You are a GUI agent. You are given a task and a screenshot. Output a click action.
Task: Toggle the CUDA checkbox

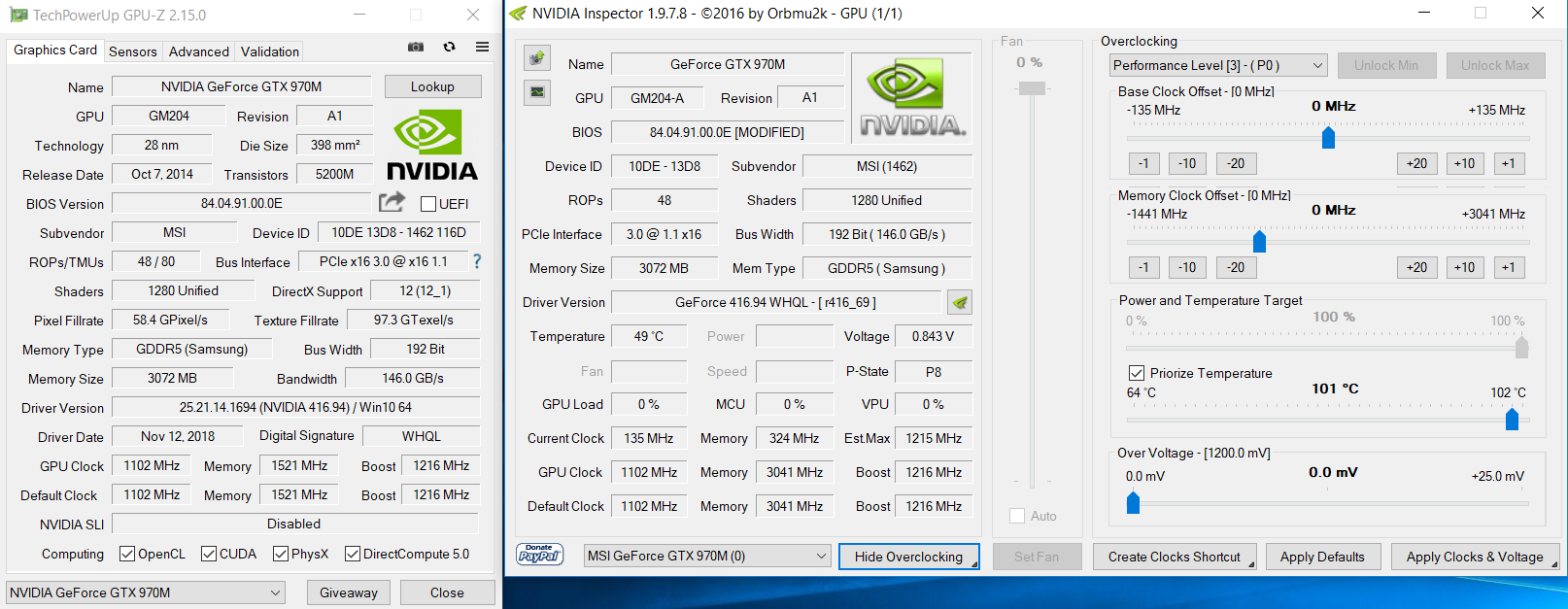208,554
